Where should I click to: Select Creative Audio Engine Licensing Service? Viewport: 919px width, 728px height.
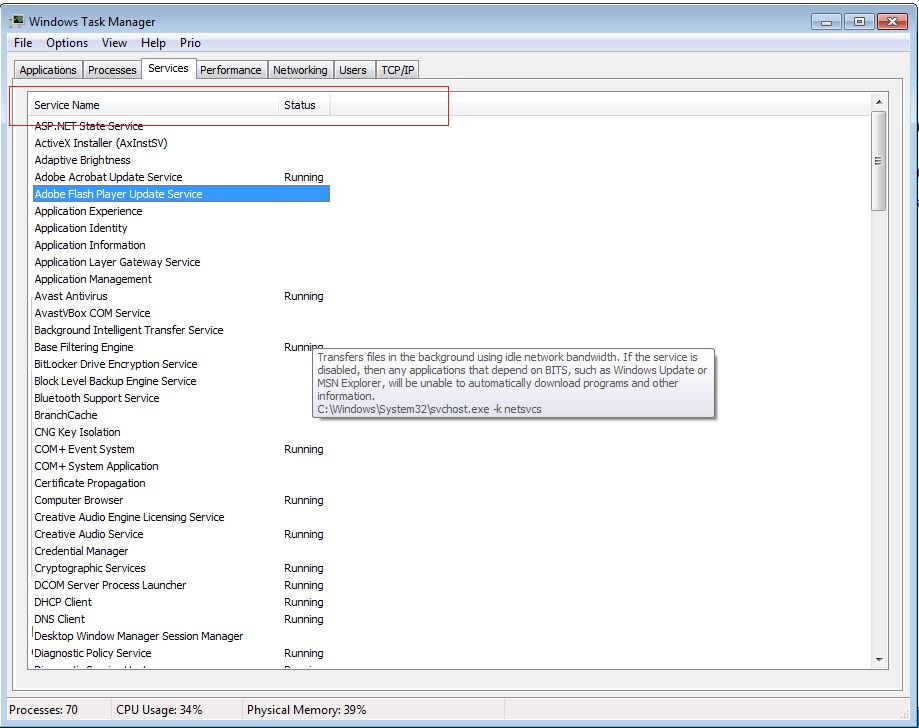[181, 517]
